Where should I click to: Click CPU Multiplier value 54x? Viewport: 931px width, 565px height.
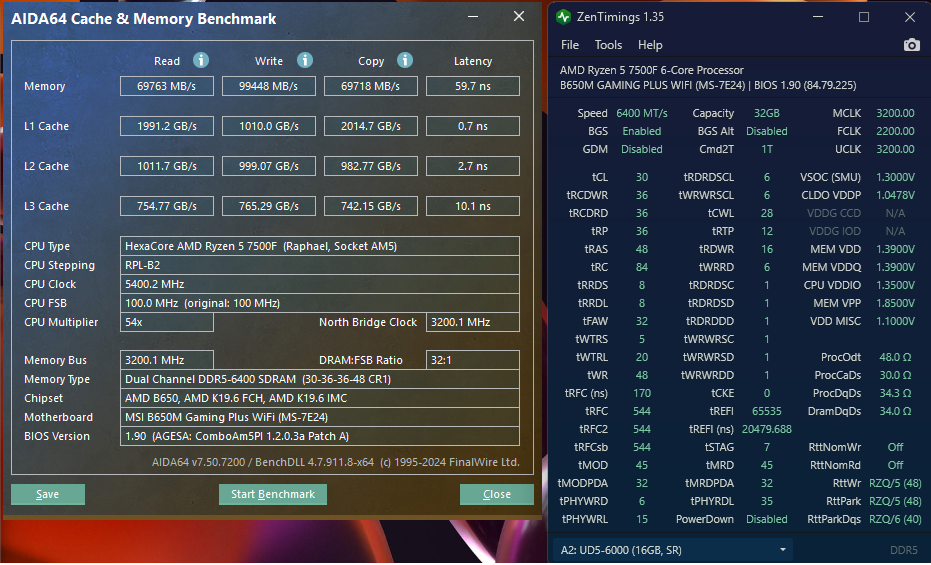tap(167, 322)
